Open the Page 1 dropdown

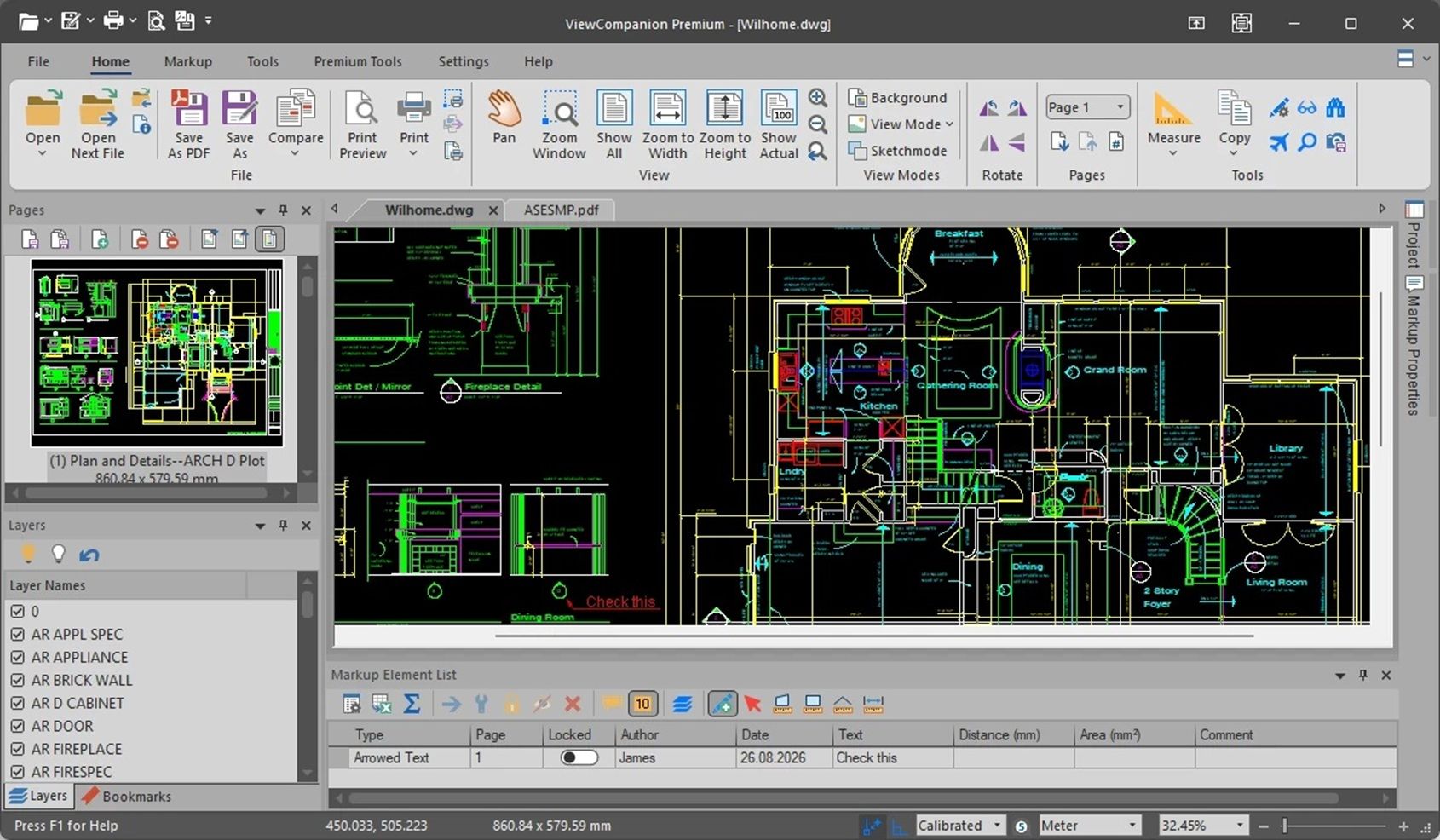[x=1120, y=106]
